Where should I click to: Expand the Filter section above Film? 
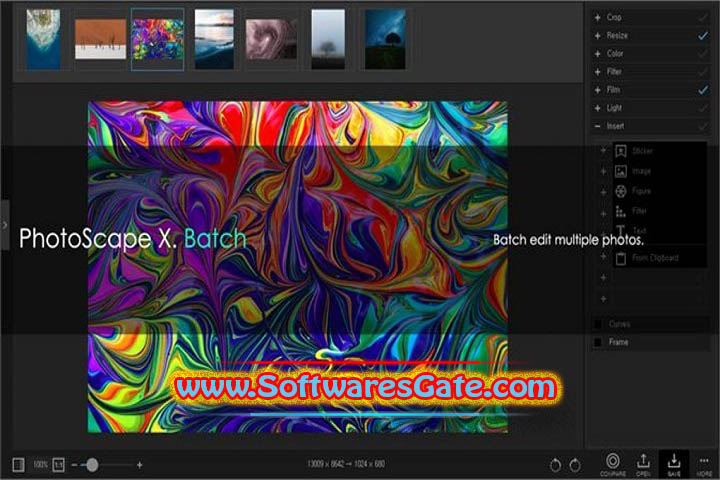(x=597, y=72)
